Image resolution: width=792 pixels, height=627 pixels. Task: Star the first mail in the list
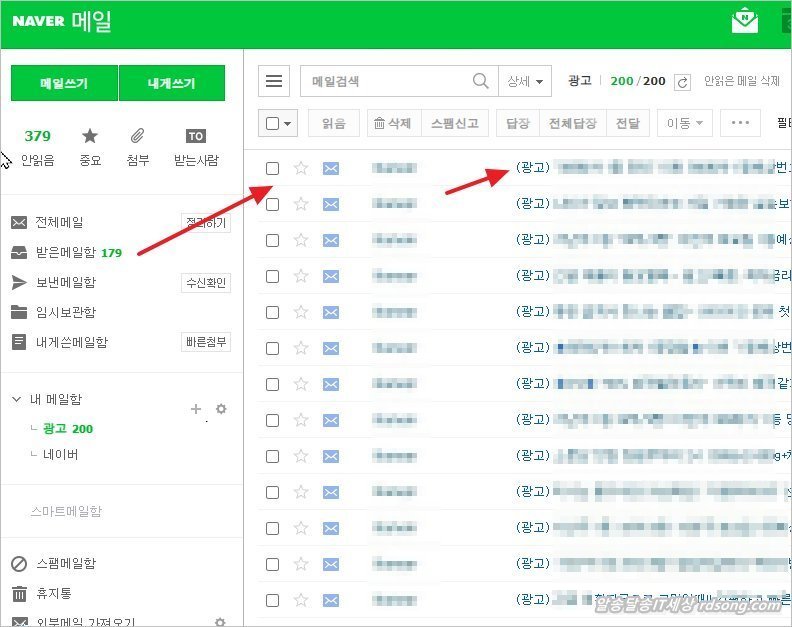click(x=301, y=168)
